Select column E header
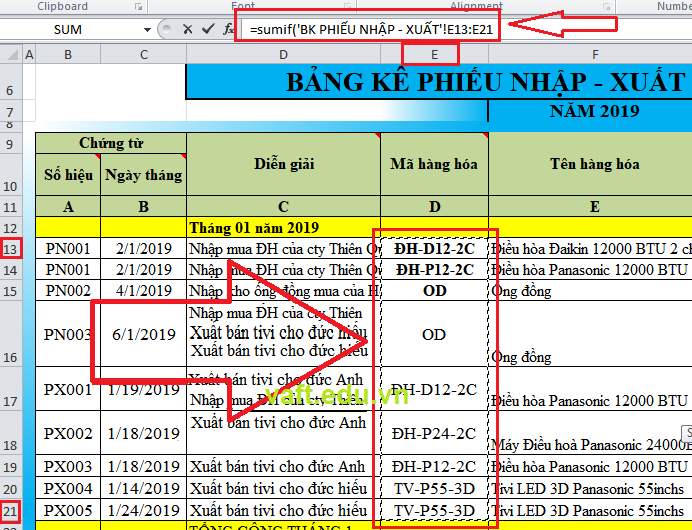The height and width of the screenshot is (530, 692). click(434, 55)
